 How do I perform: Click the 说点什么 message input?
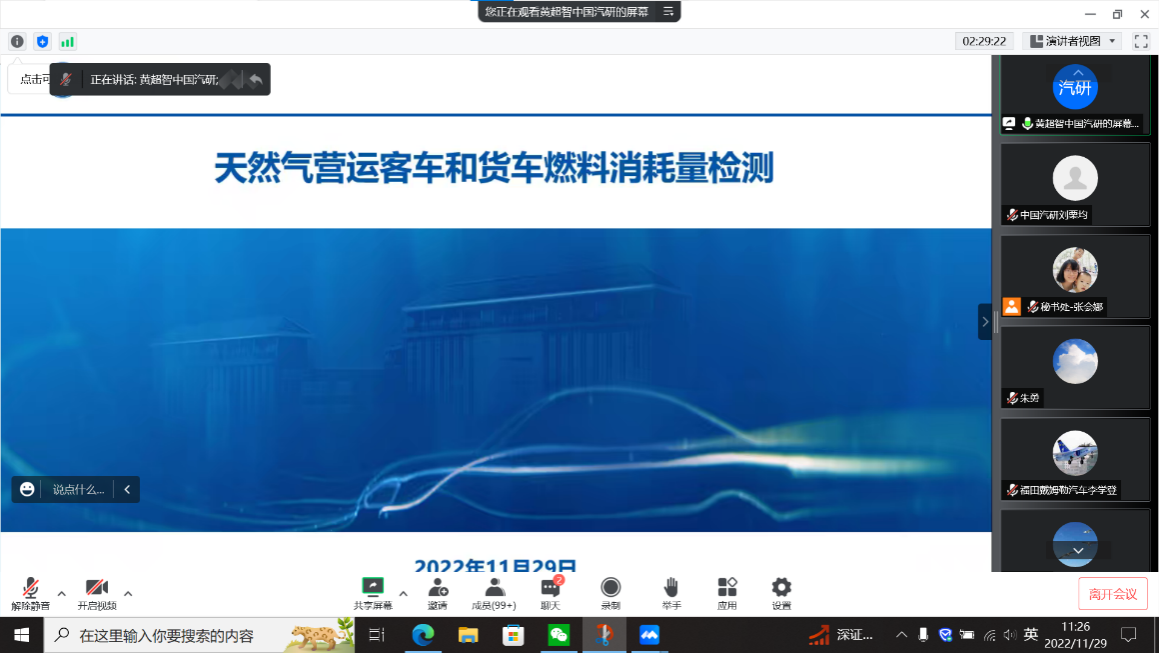(78, 489)
